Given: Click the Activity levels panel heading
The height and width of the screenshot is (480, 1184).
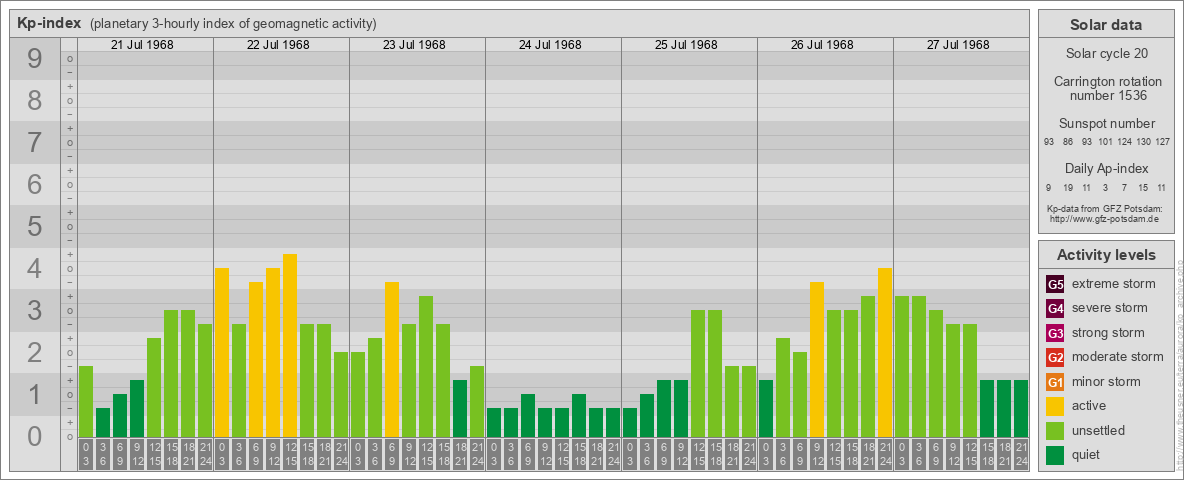Looking at the screenshot, I should [1105, 255].
